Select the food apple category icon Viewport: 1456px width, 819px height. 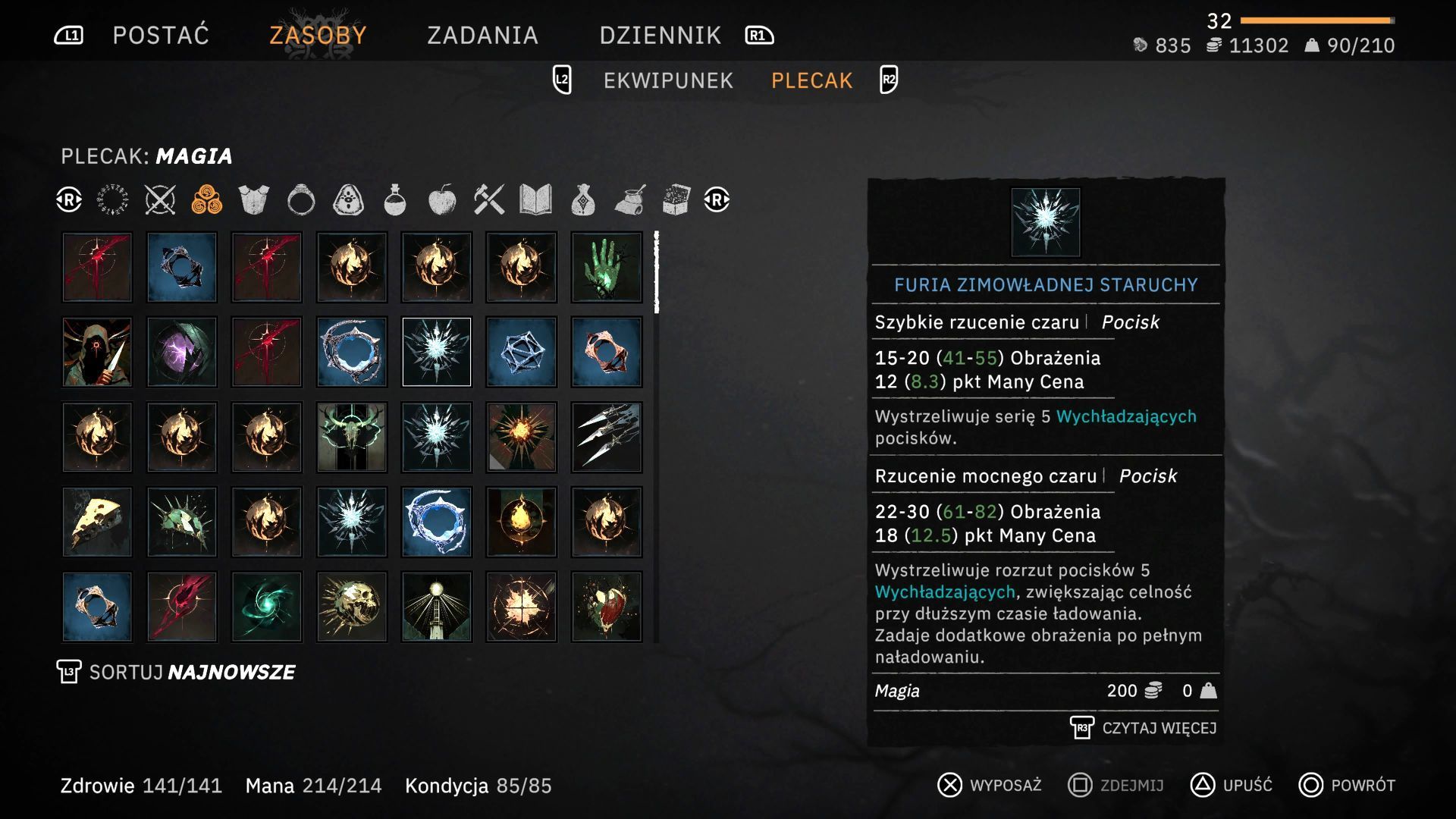pos(442,200)
